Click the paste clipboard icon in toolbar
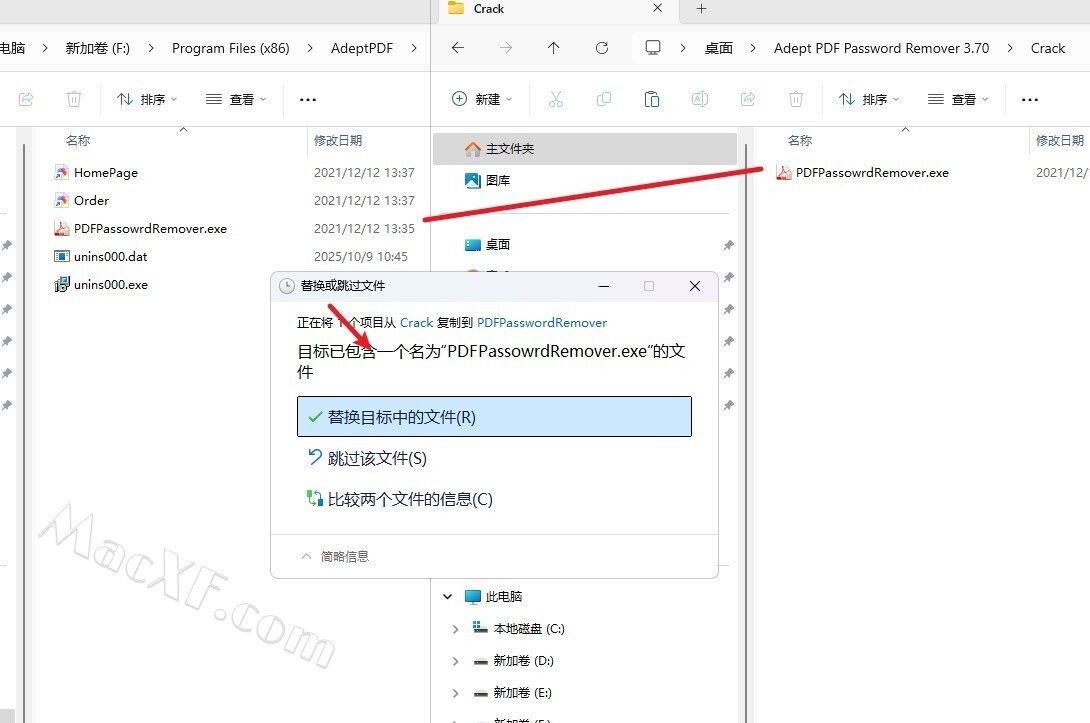 coord(652,99)
